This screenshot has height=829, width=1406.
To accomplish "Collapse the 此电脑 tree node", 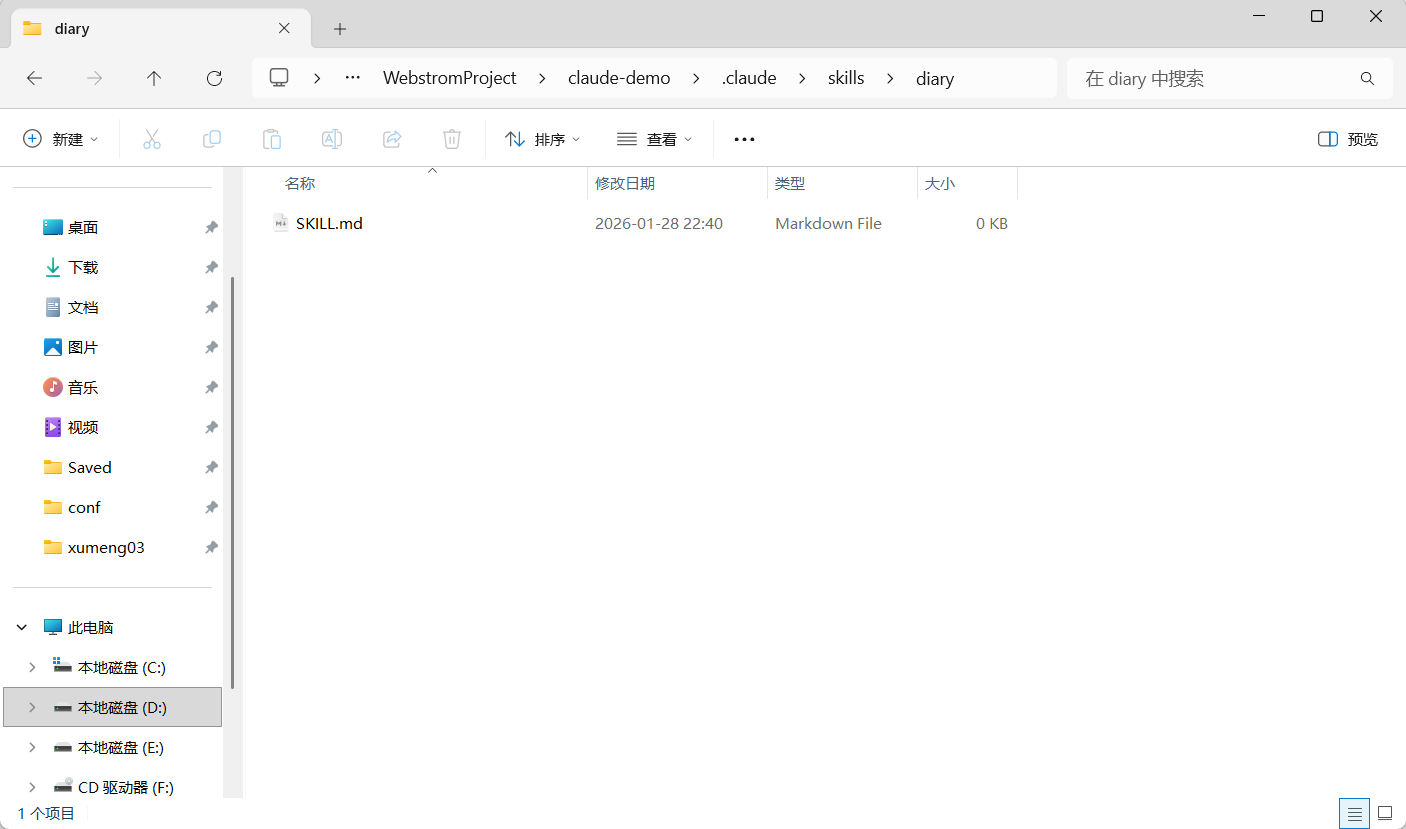I will point(21,628).
